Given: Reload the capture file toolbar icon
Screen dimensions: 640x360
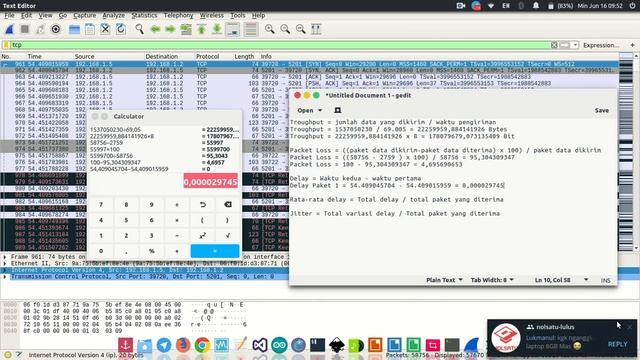Looking at the screenshot, I should (x=121, y=29).
